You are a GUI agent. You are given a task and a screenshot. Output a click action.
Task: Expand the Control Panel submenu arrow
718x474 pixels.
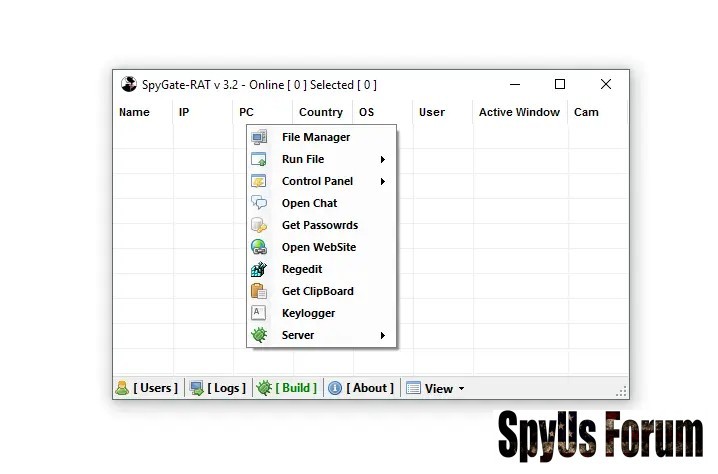pos(383,181)
